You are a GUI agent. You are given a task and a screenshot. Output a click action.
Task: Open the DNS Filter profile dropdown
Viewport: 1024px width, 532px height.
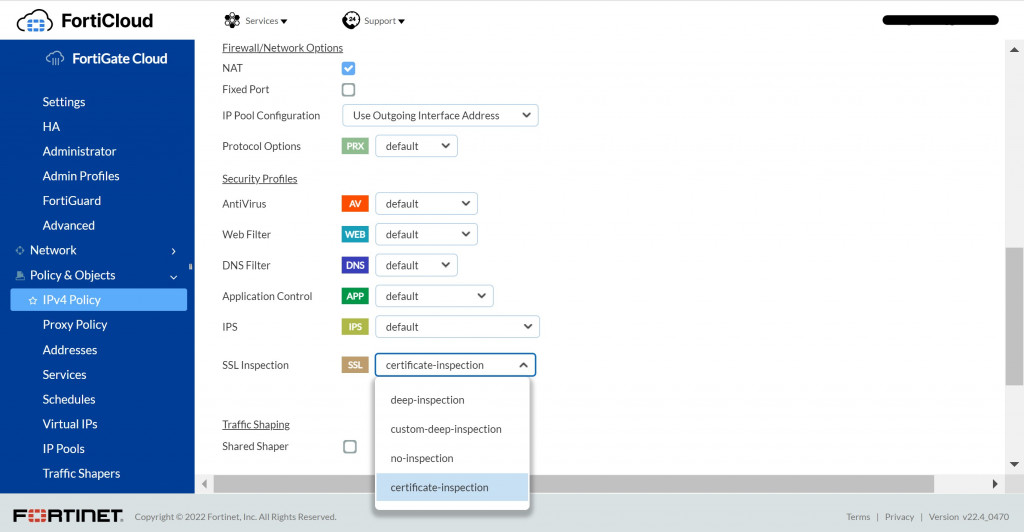pyautogui.click(x=417, y=265)
